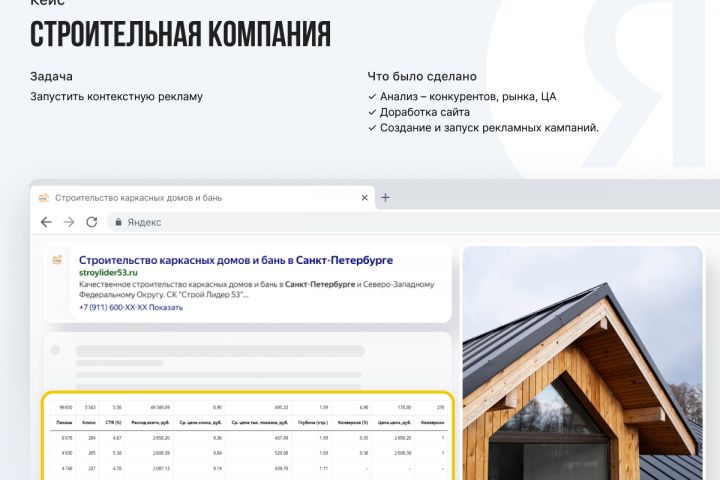Click the 'Что было сделано' heading
Viewport: 720px width, 480px height.
(422, 76)
